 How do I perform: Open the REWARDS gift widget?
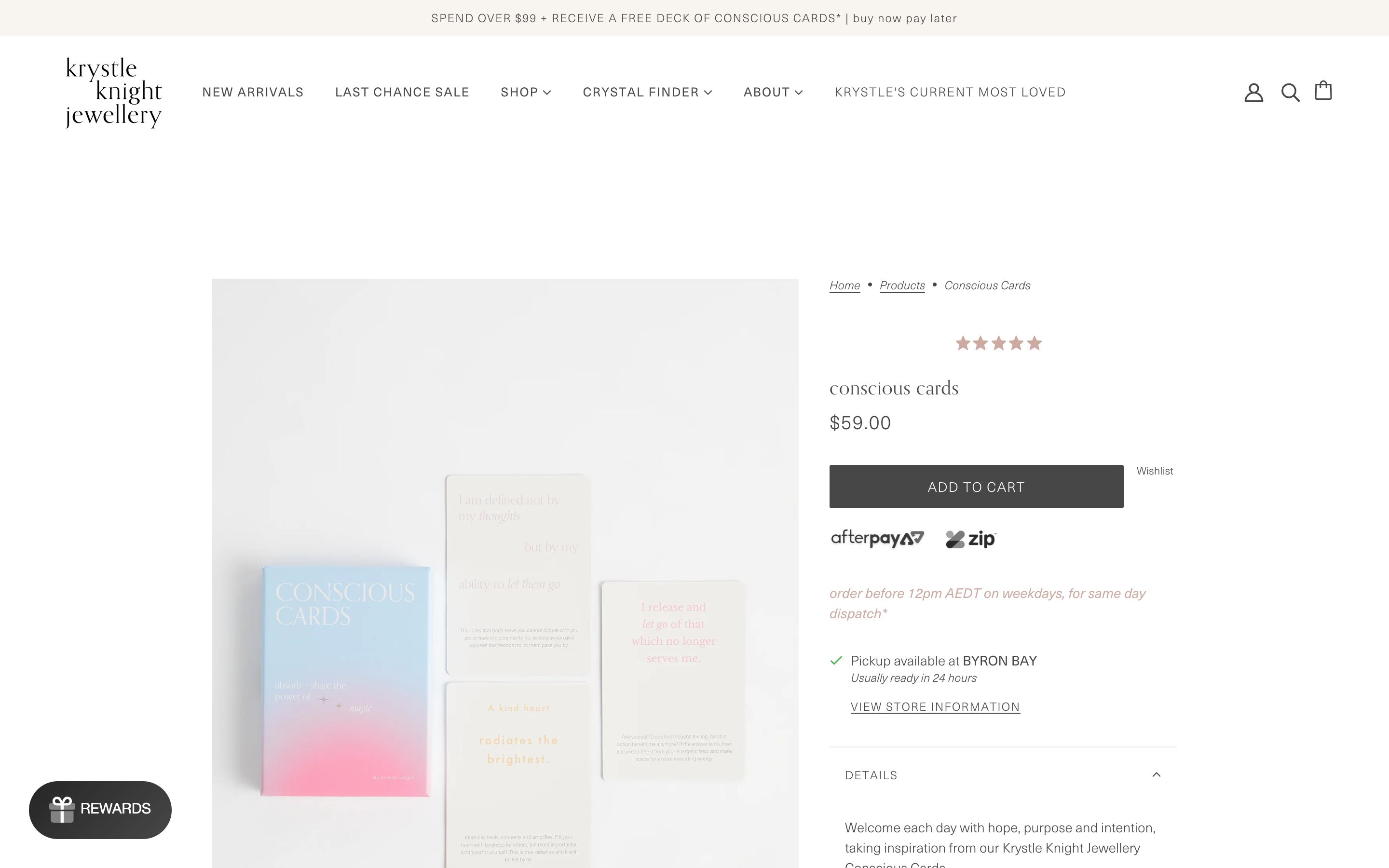[100, 809]
